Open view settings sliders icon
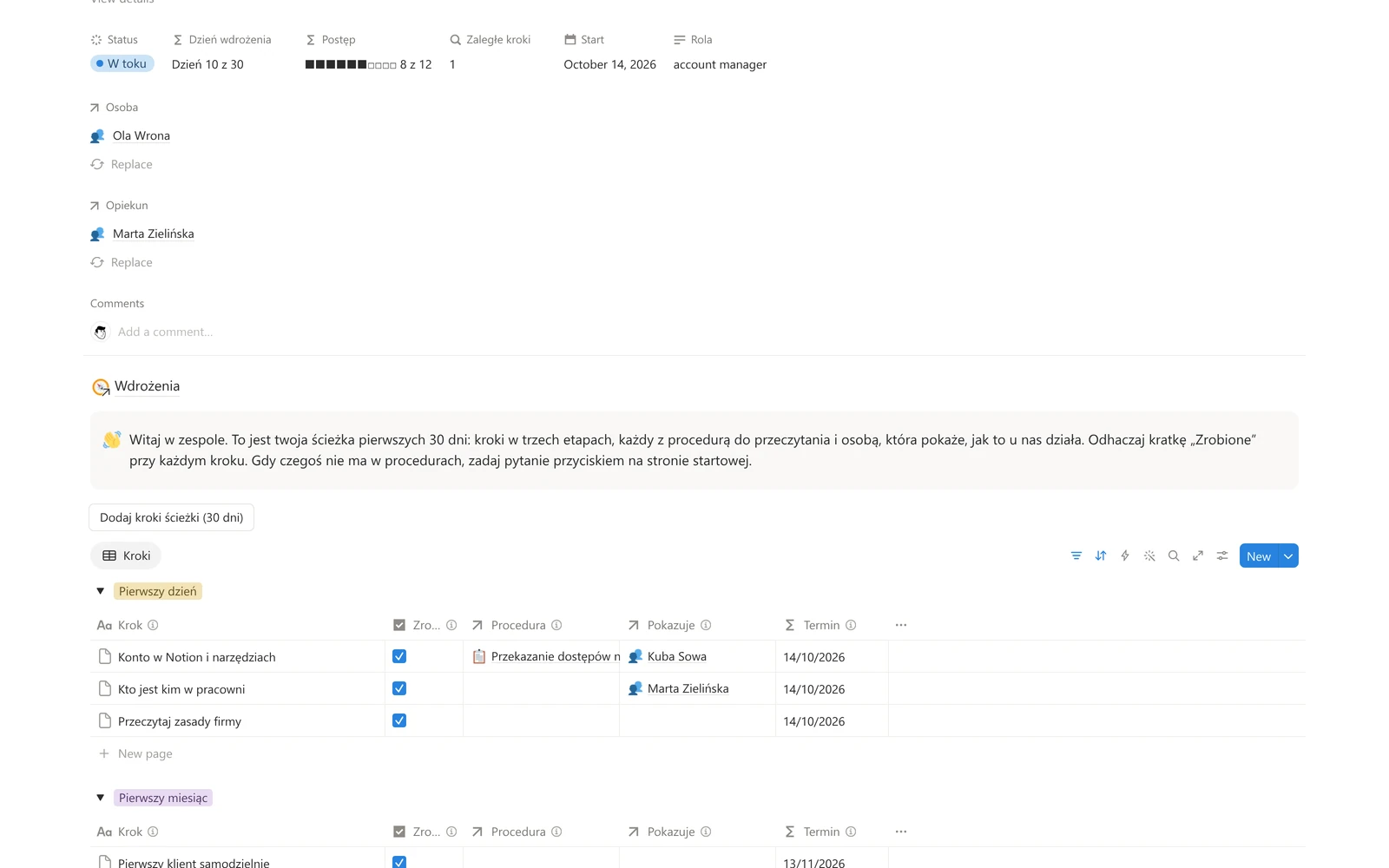This screenshot has height=868, width=1389. 1222,556
